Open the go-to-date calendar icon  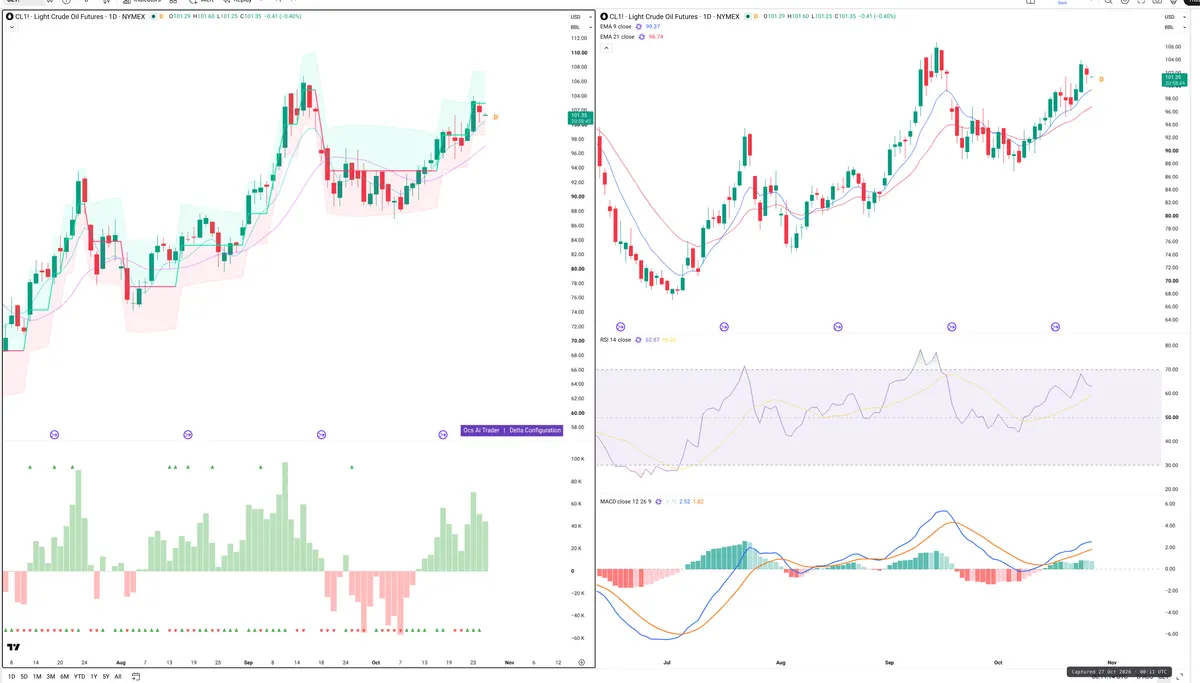point(136,677)
